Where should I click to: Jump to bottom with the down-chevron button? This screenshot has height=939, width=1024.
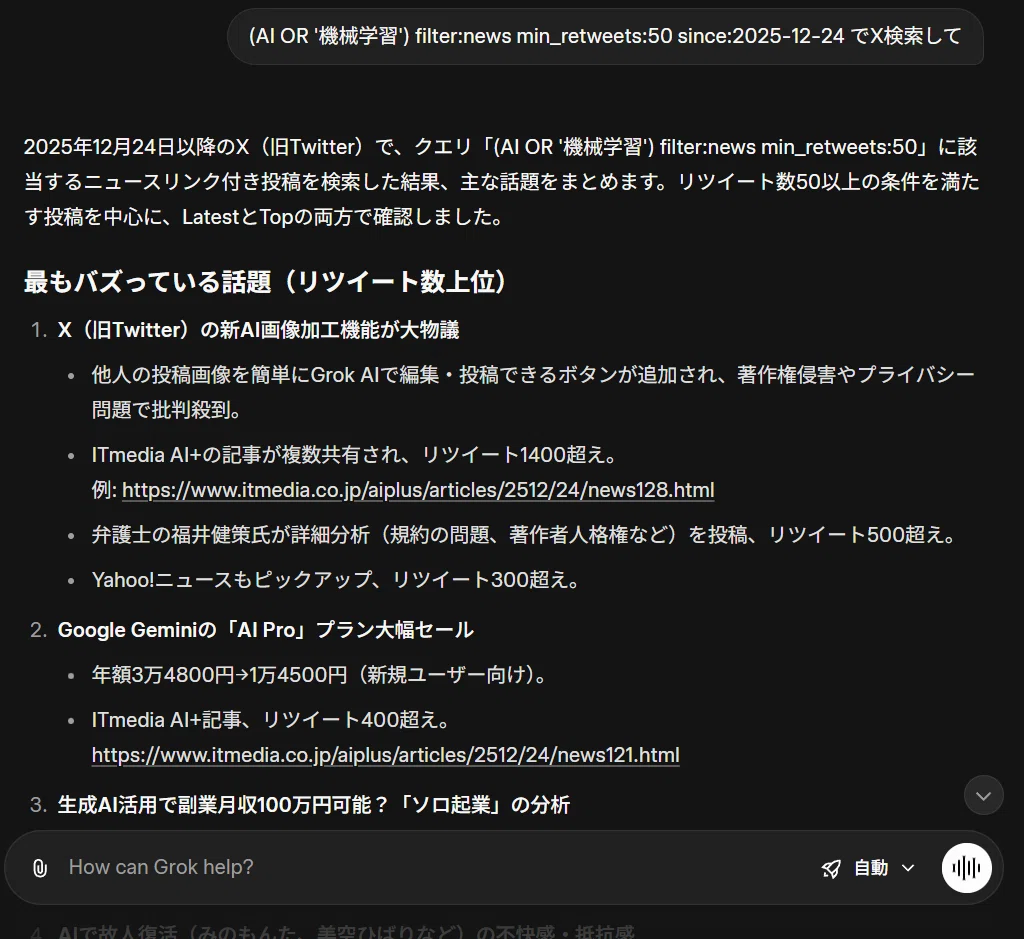click(984, 795)
